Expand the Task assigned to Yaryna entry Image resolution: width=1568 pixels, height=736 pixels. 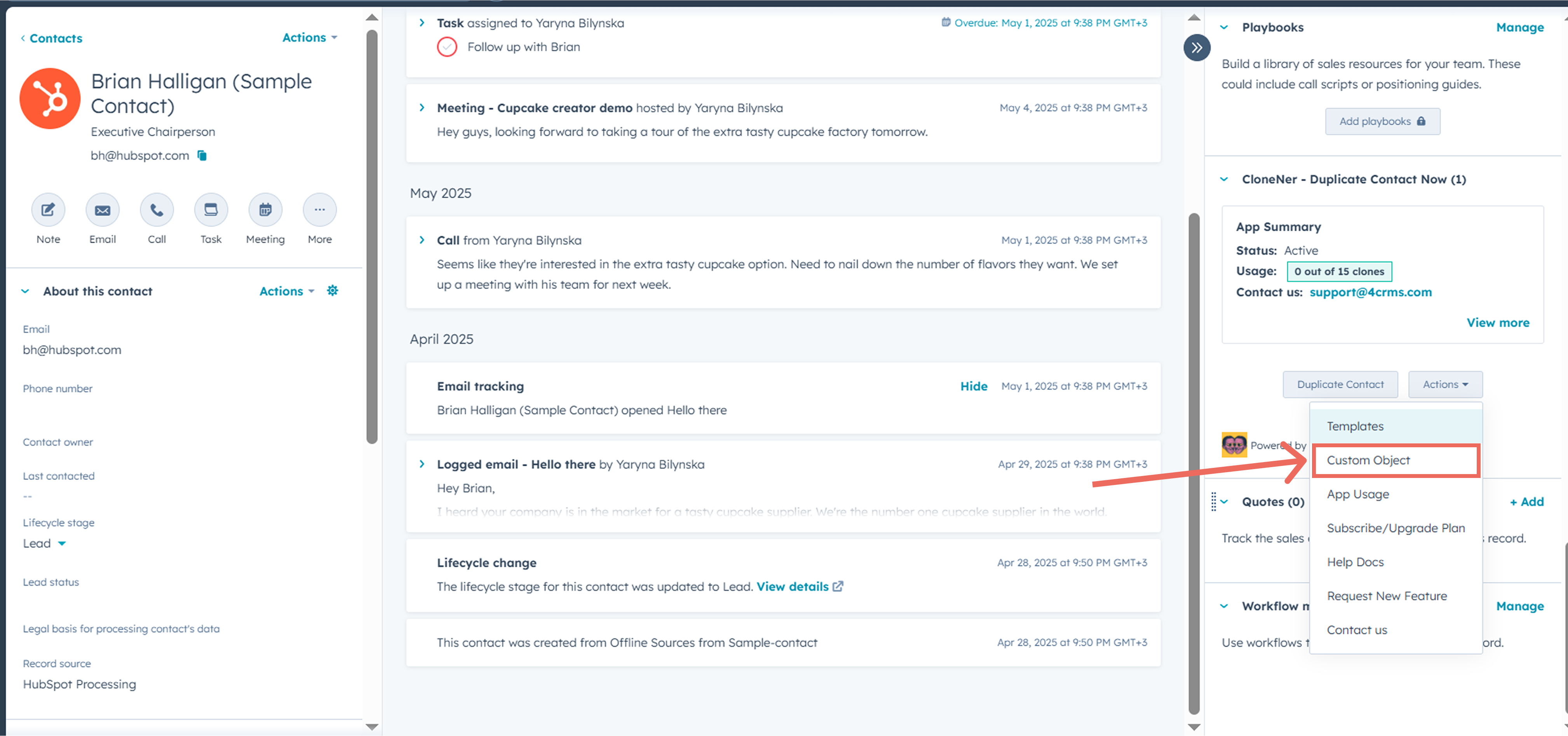tap(422, 23)
